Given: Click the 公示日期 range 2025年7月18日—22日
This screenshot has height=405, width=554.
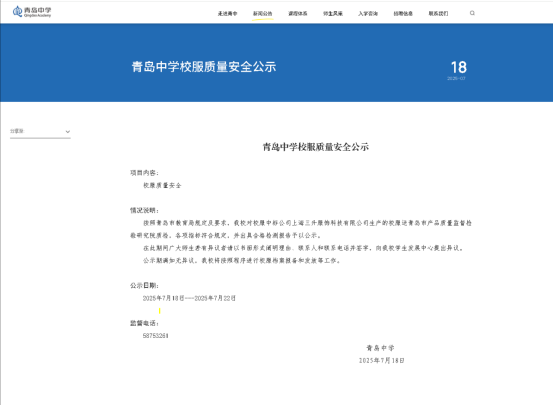Looking at the screenshot, I should pos(189,298).
